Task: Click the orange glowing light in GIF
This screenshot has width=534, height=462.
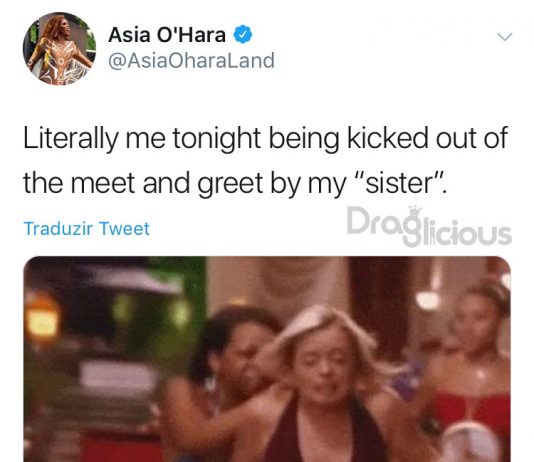Action: pos(42,319)
